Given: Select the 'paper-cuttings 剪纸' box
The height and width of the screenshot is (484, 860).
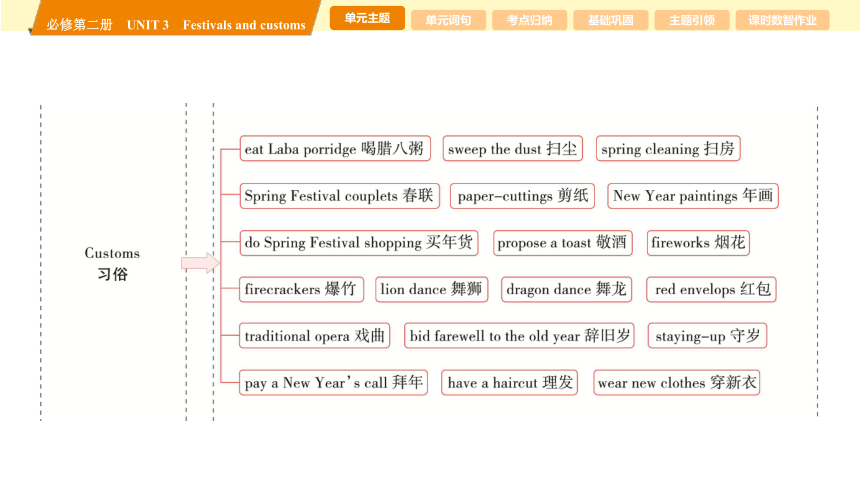Looking at the screenshot, I should (x=522, y=196).
